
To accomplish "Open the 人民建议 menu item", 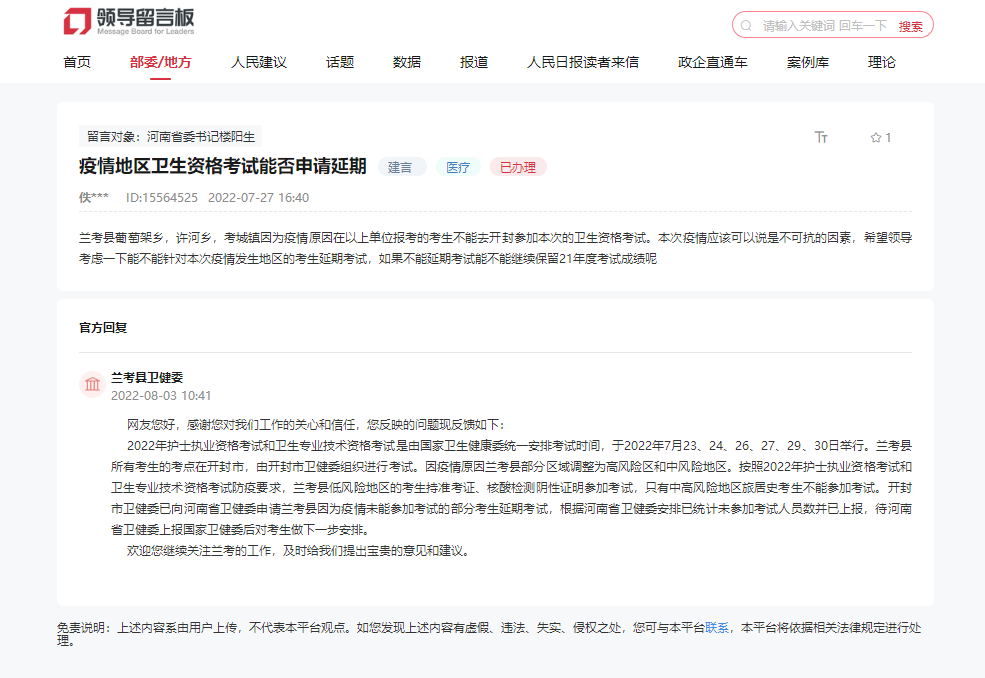I will pos(259,62).
